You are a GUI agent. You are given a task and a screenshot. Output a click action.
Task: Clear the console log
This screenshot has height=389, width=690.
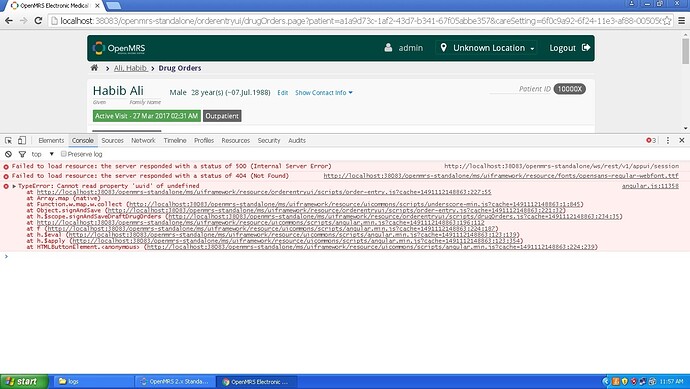point(8,154)
